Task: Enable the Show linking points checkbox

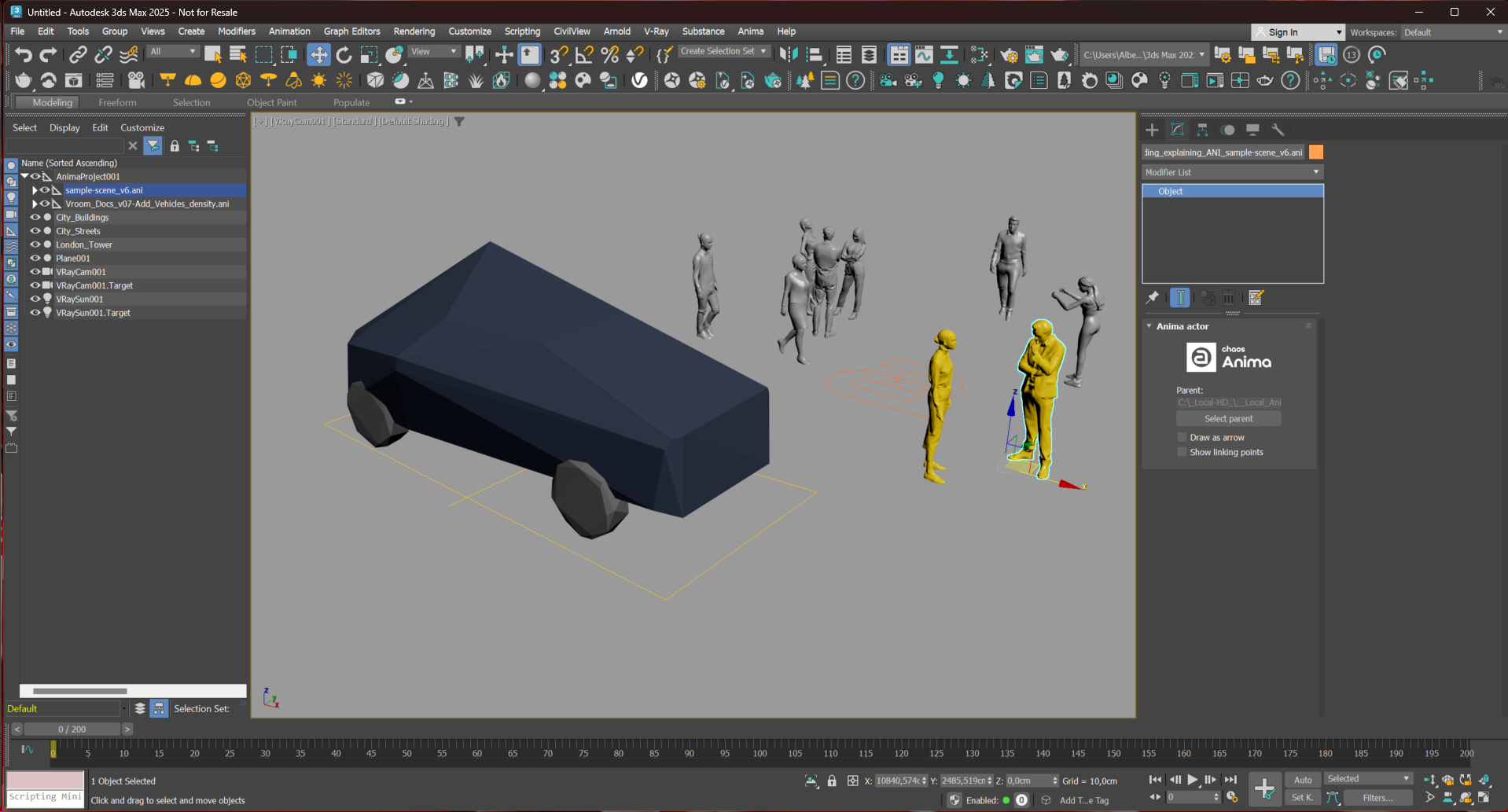Action: [1182, 452]
